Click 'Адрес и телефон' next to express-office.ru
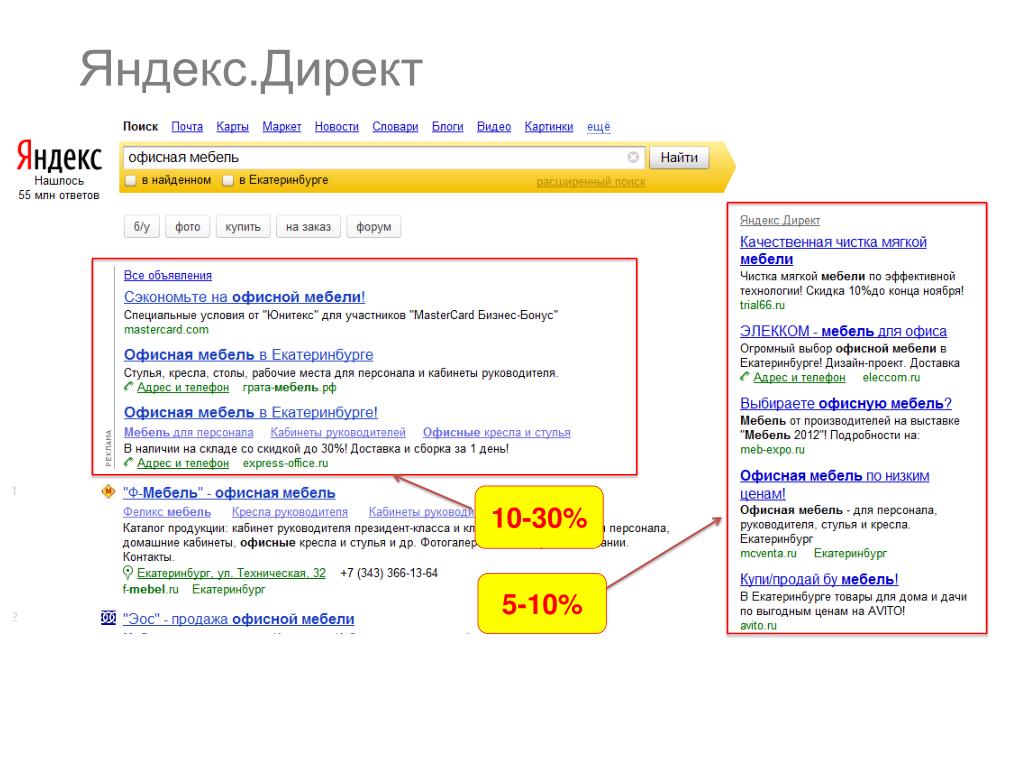1024x768 pixels. pyautogui.click(x=183, y=463)
